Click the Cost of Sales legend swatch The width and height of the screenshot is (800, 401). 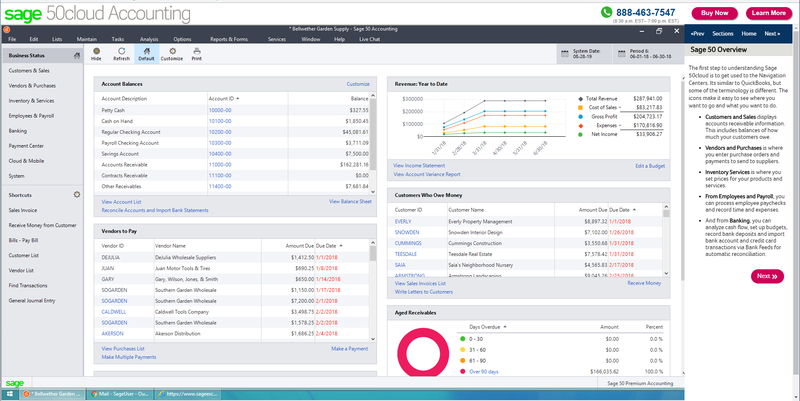click(x=580, y=108)
